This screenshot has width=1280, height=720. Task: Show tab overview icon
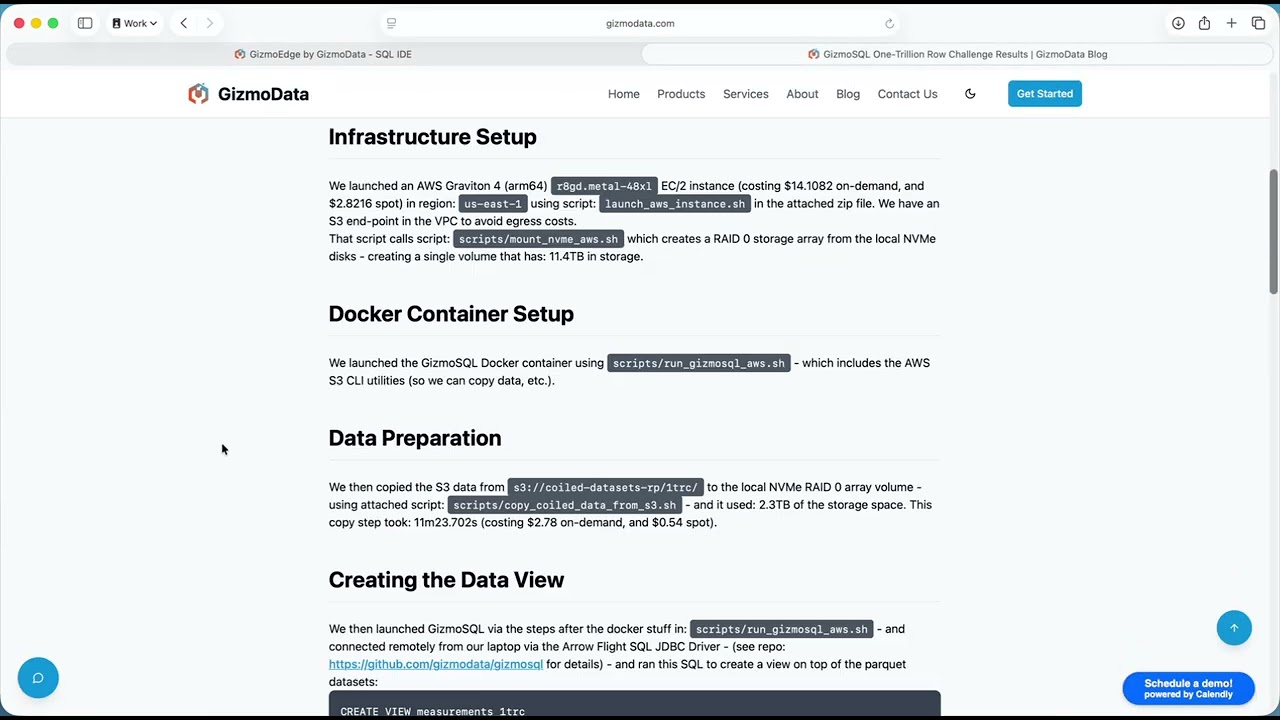(1258, 23)
